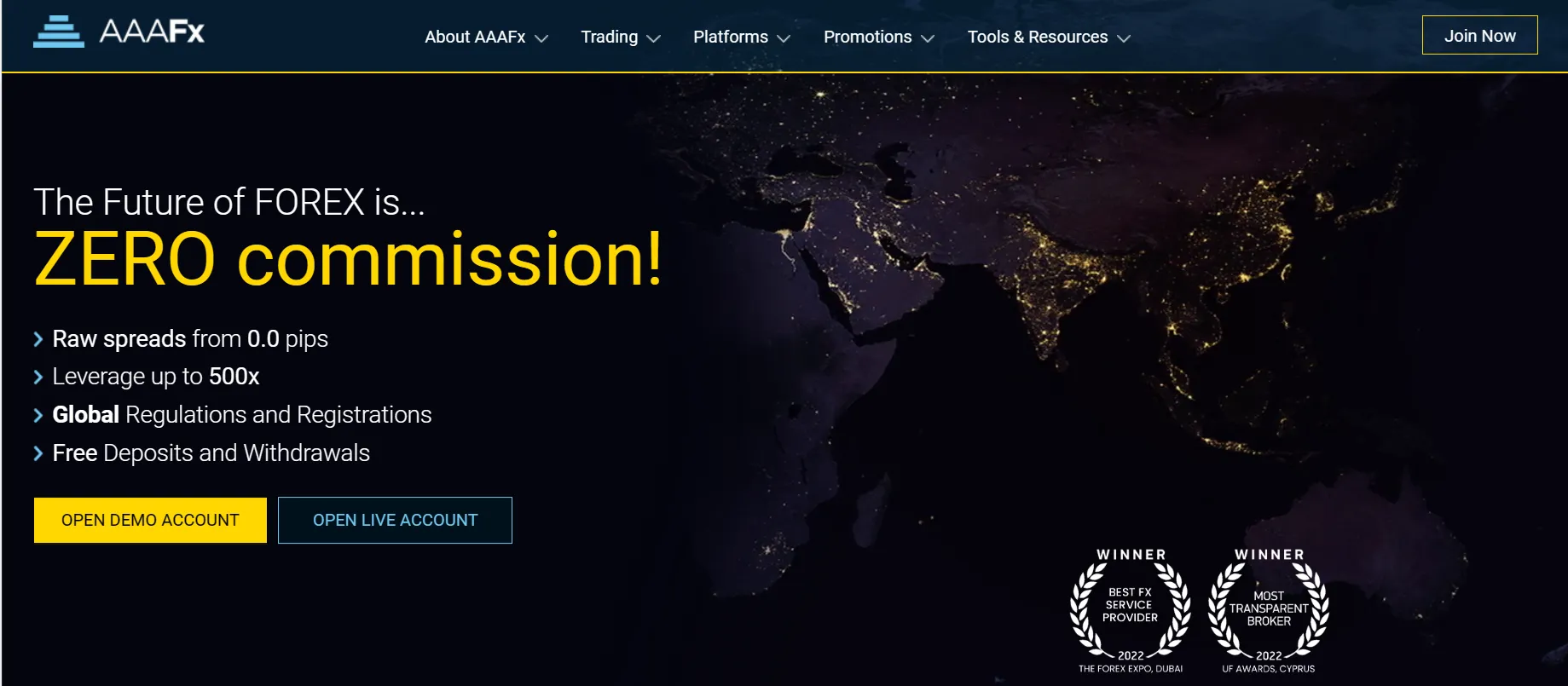1568x686 pixels.
Task: Click the Best FX Service Provider award badge
Action: (1131, 610)
